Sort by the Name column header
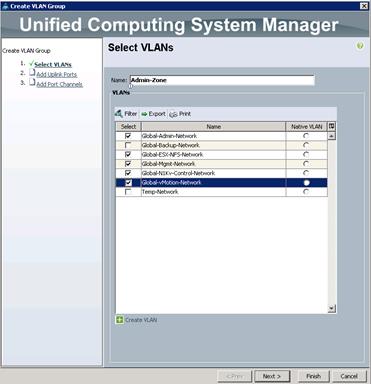The image size is (371, 384). coord(214,127)
